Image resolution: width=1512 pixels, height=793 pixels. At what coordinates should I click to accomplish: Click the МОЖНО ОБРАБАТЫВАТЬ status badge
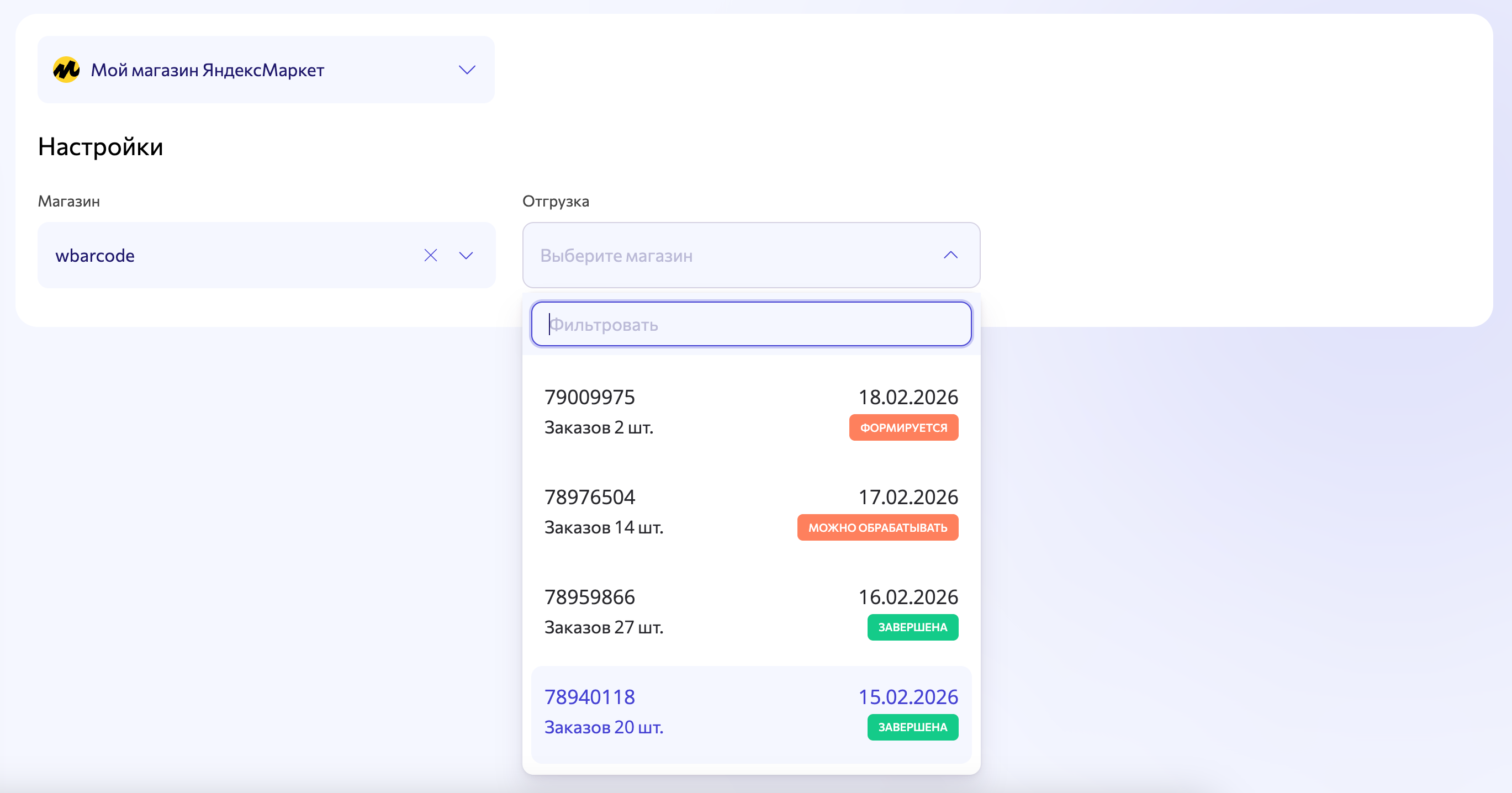coord(877,528)
